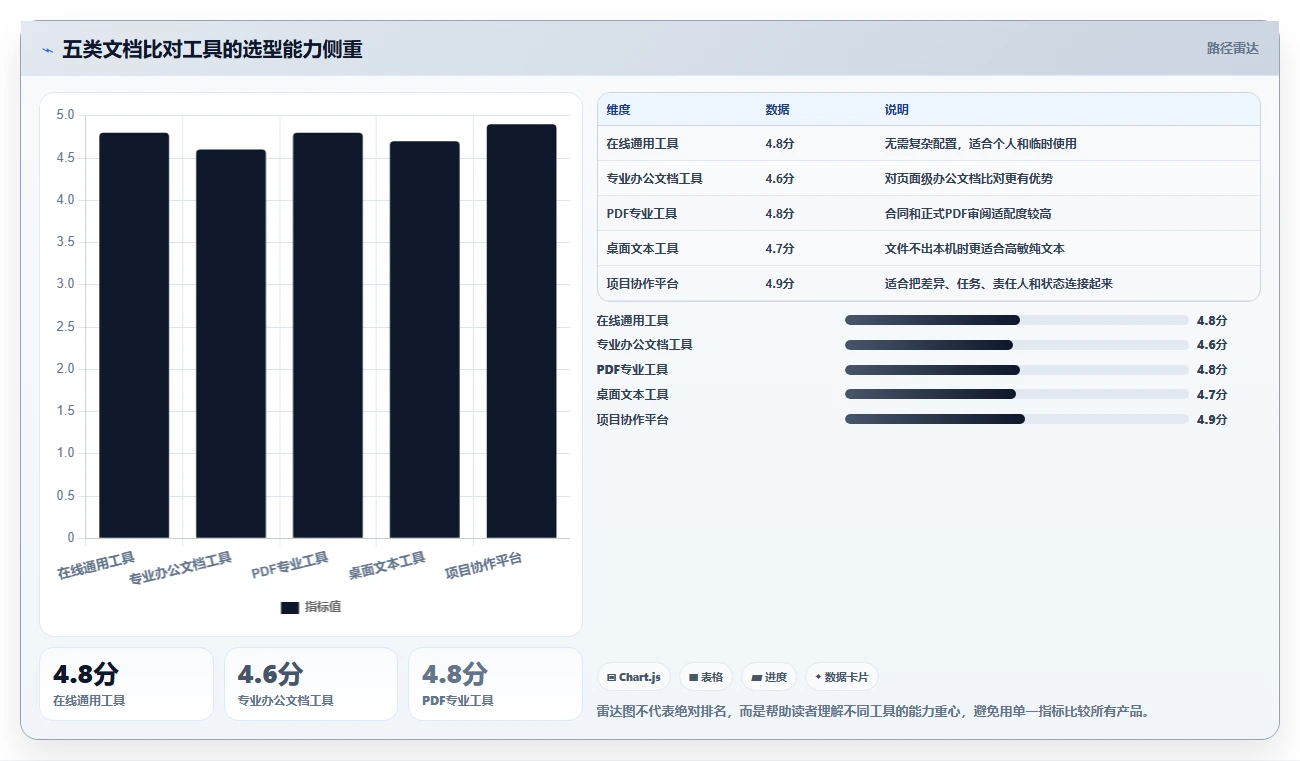Image resolution: width=1300 pixels, height=761 pixels.
Task: Select the 桌面文本工具 table row cell
Action: point(643,249)
